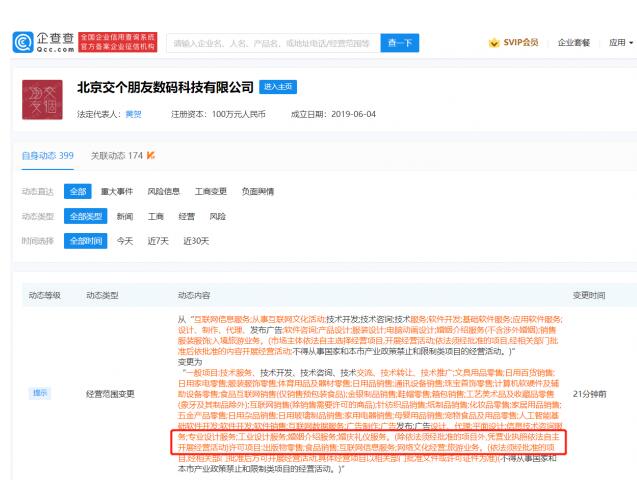This screenshot has height=480, width=637.
Task: Switch to the 关联动态 174 tab
Action: click(x=117, y=156)
